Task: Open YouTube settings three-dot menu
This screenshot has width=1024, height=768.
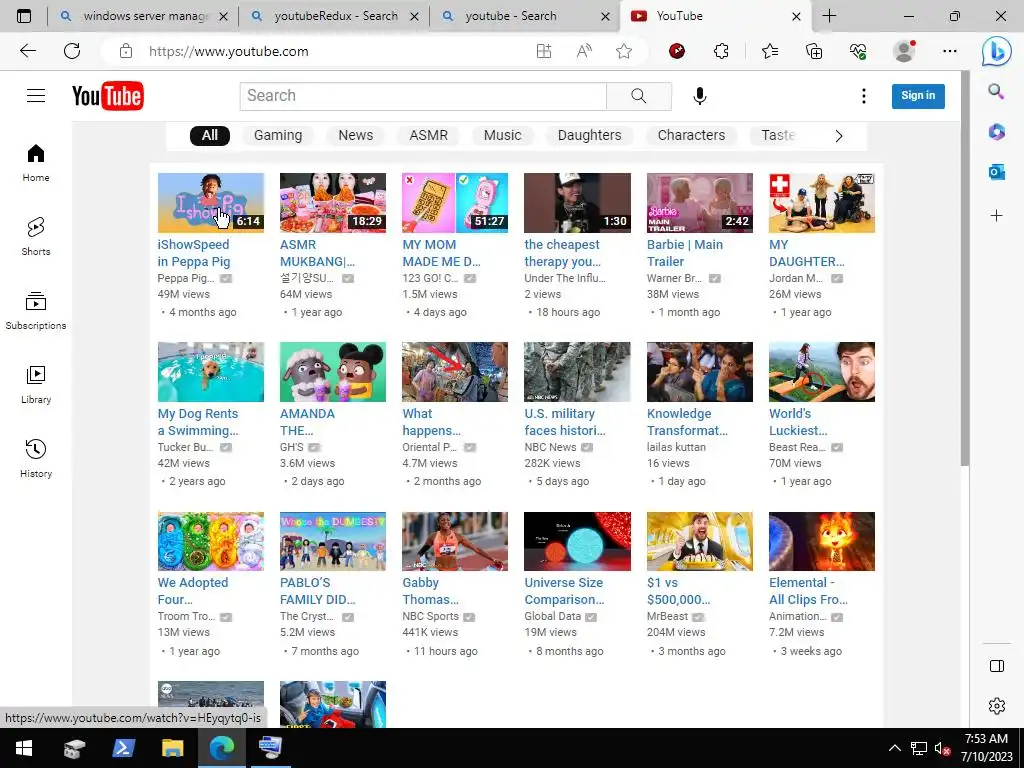Action: click(x=863, y=96)
